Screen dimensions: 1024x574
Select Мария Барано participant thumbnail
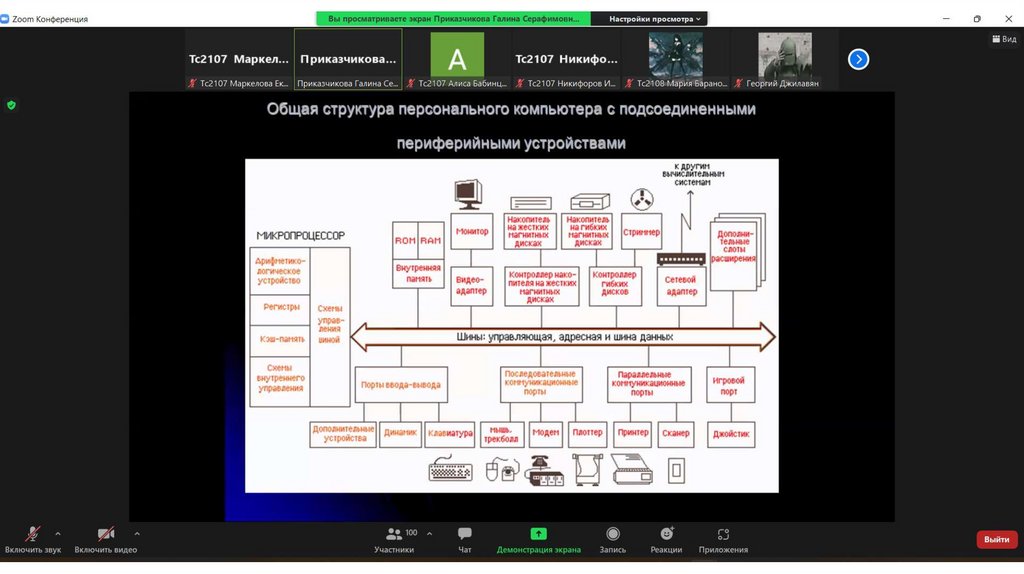[675, 59]
